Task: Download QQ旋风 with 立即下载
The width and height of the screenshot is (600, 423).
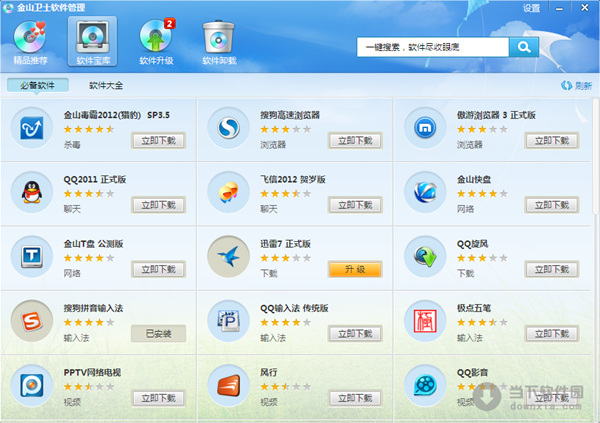Action: click(x=552, y=269)
